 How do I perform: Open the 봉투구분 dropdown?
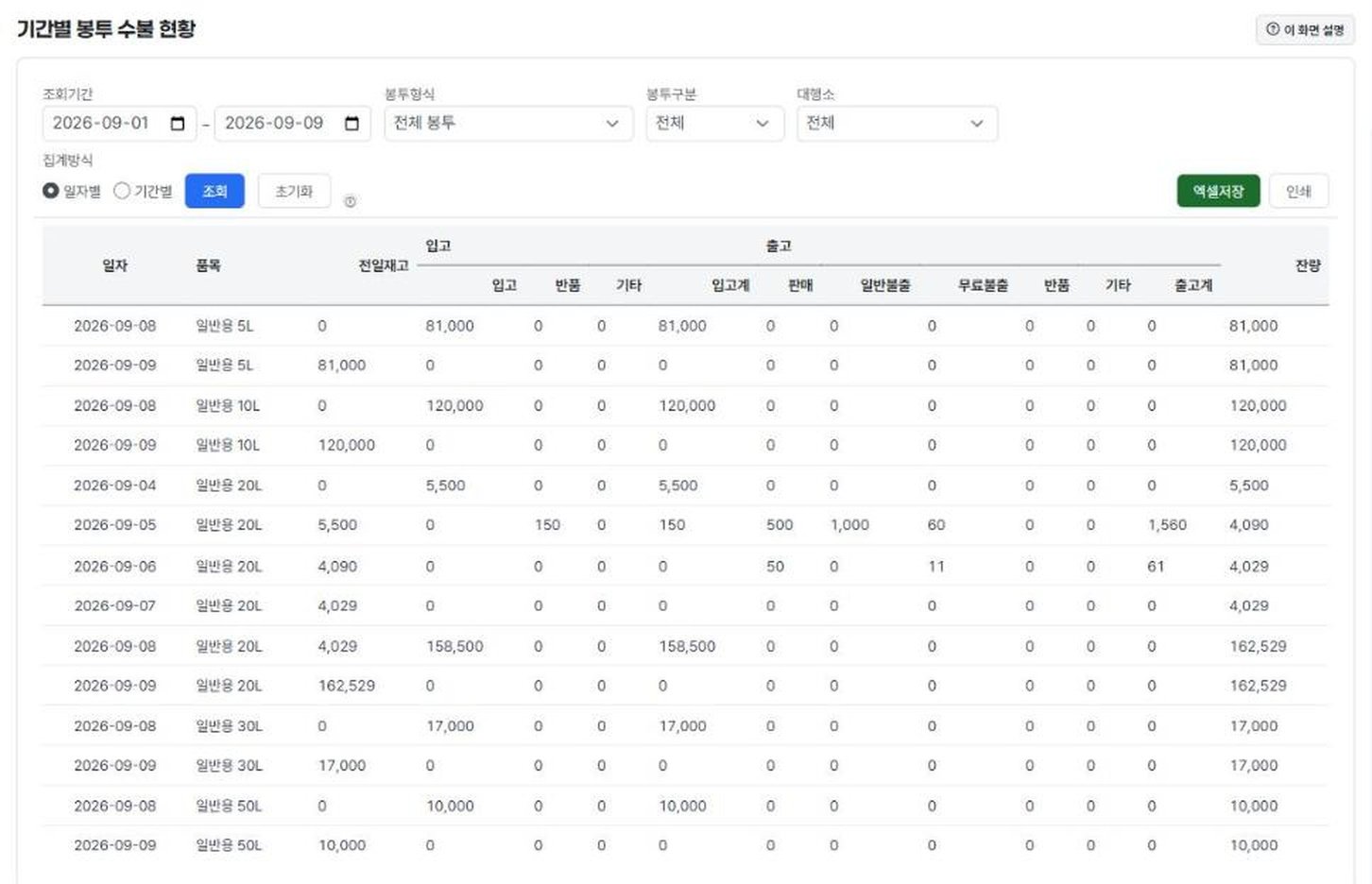(x=715, y=124)
